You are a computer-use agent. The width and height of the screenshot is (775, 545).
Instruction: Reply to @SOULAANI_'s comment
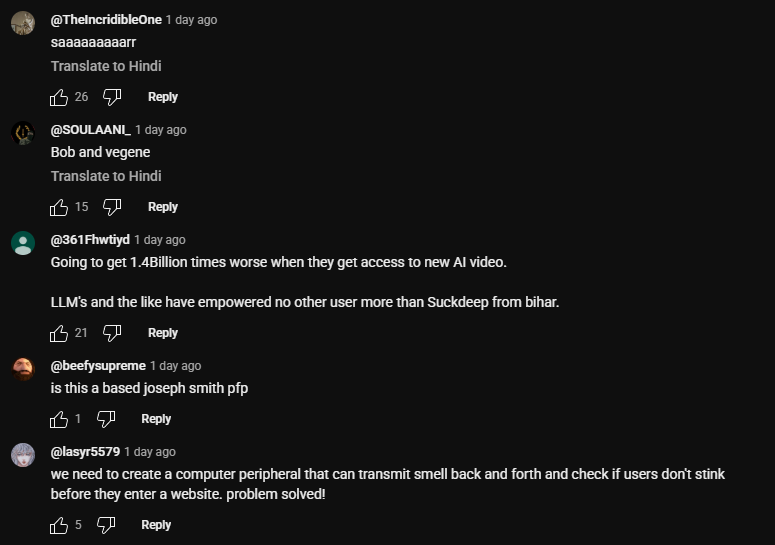[x=163, y=207]
